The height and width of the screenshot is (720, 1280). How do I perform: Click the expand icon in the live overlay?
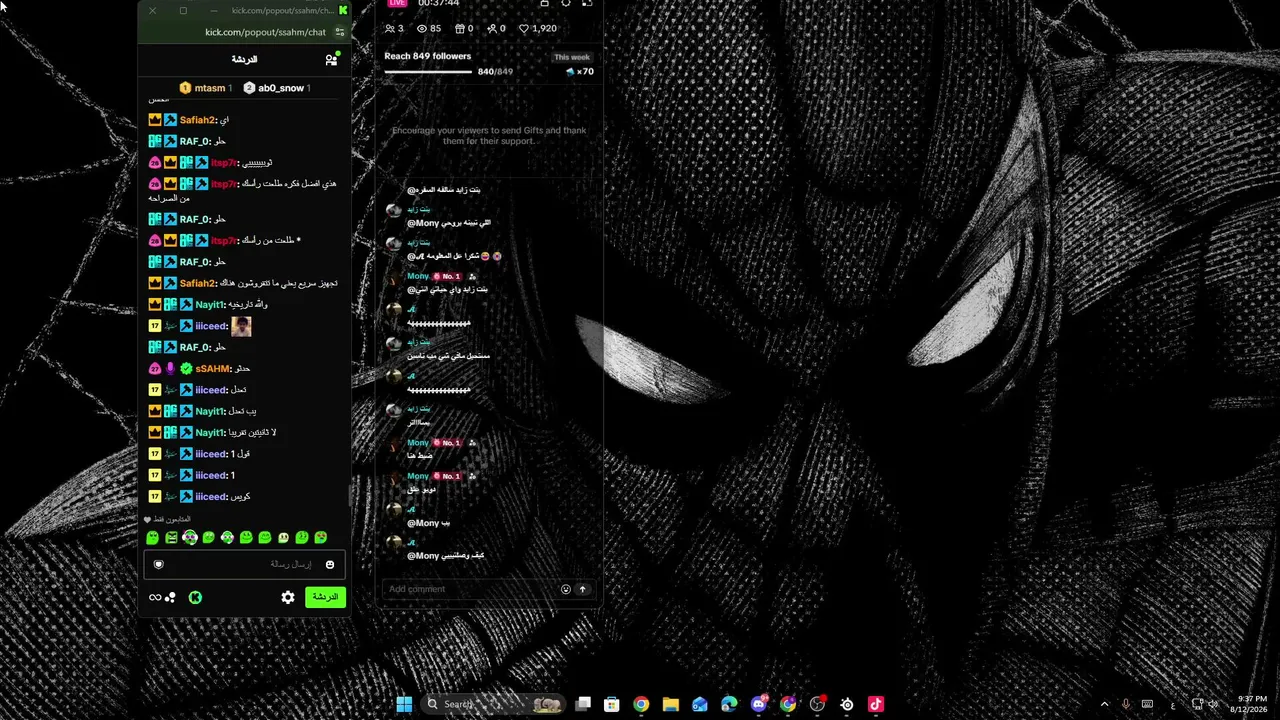(587, 3)
